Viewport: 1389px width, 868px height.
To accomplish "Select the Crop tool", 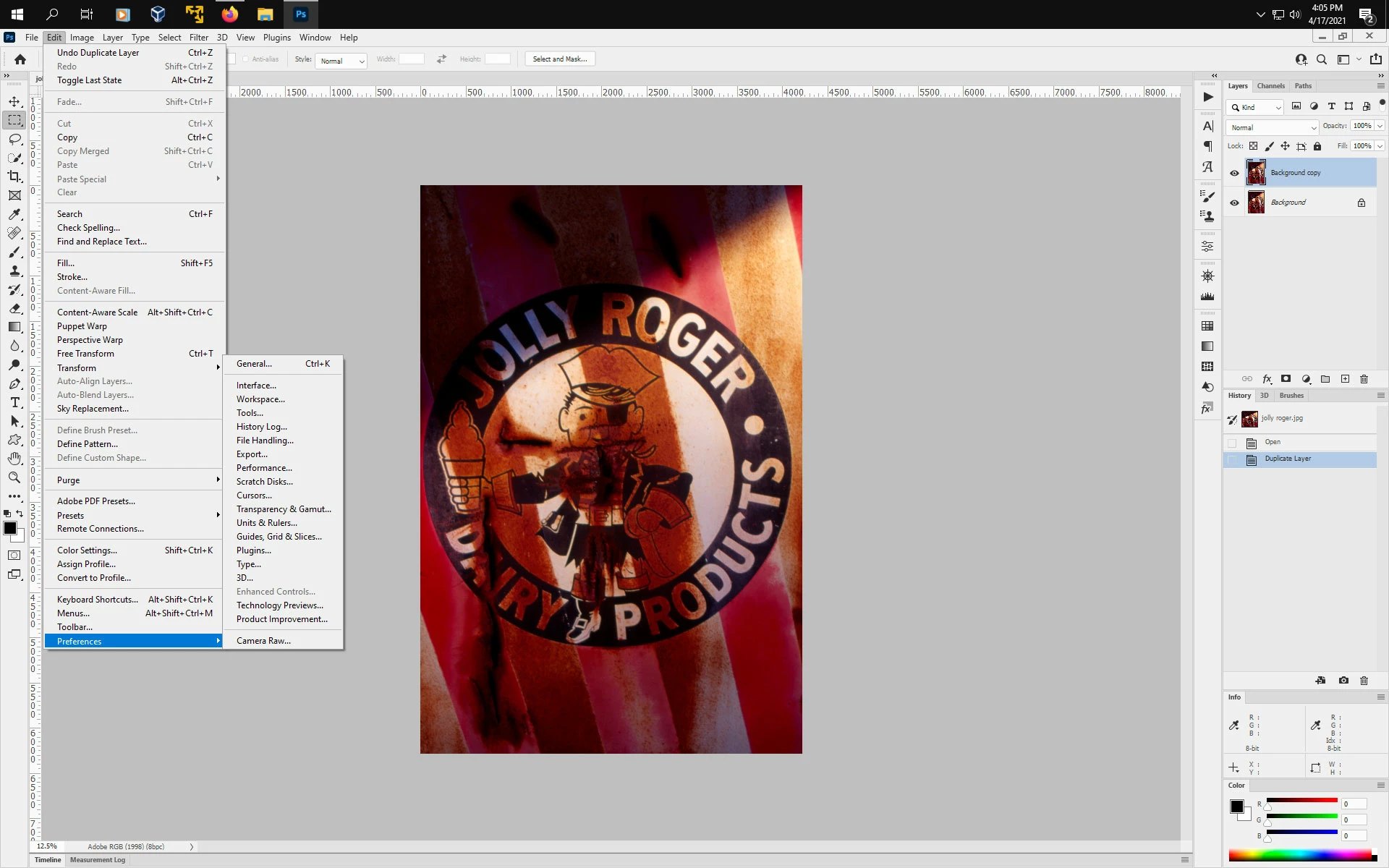I will 14,176.
